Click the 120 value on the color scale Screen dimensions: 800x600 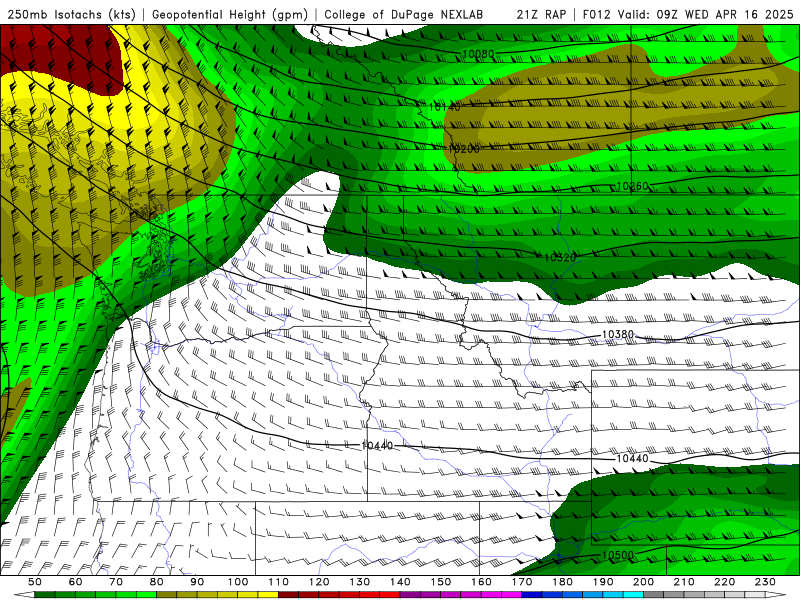pyautogui.click(x=319, y=582)
